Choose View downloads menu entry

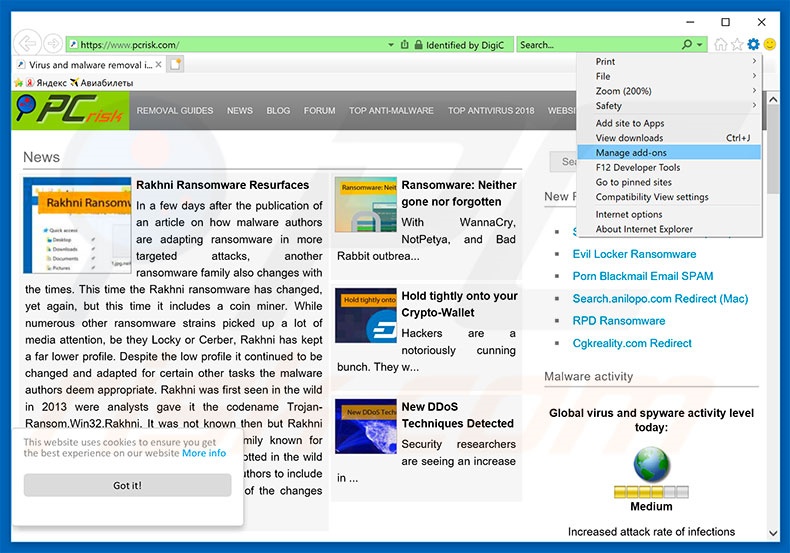tap(670, 138)
